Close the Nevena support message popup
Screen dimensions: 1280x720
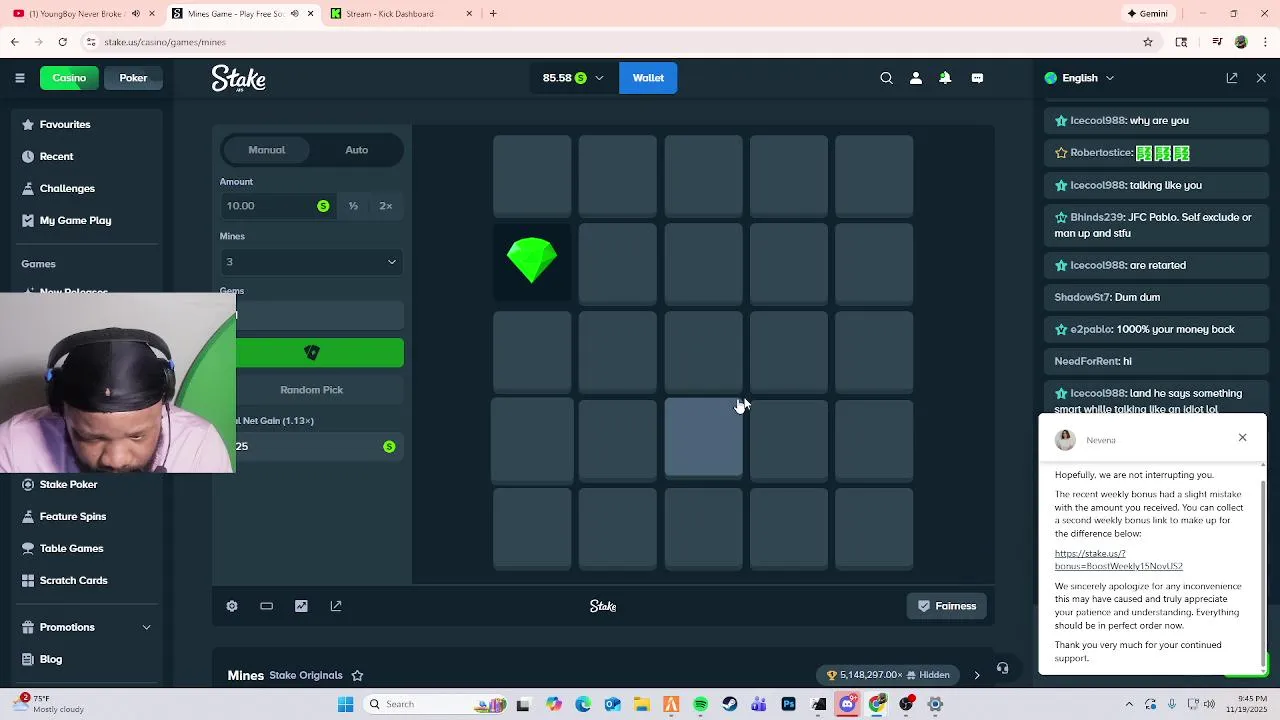1242,437
